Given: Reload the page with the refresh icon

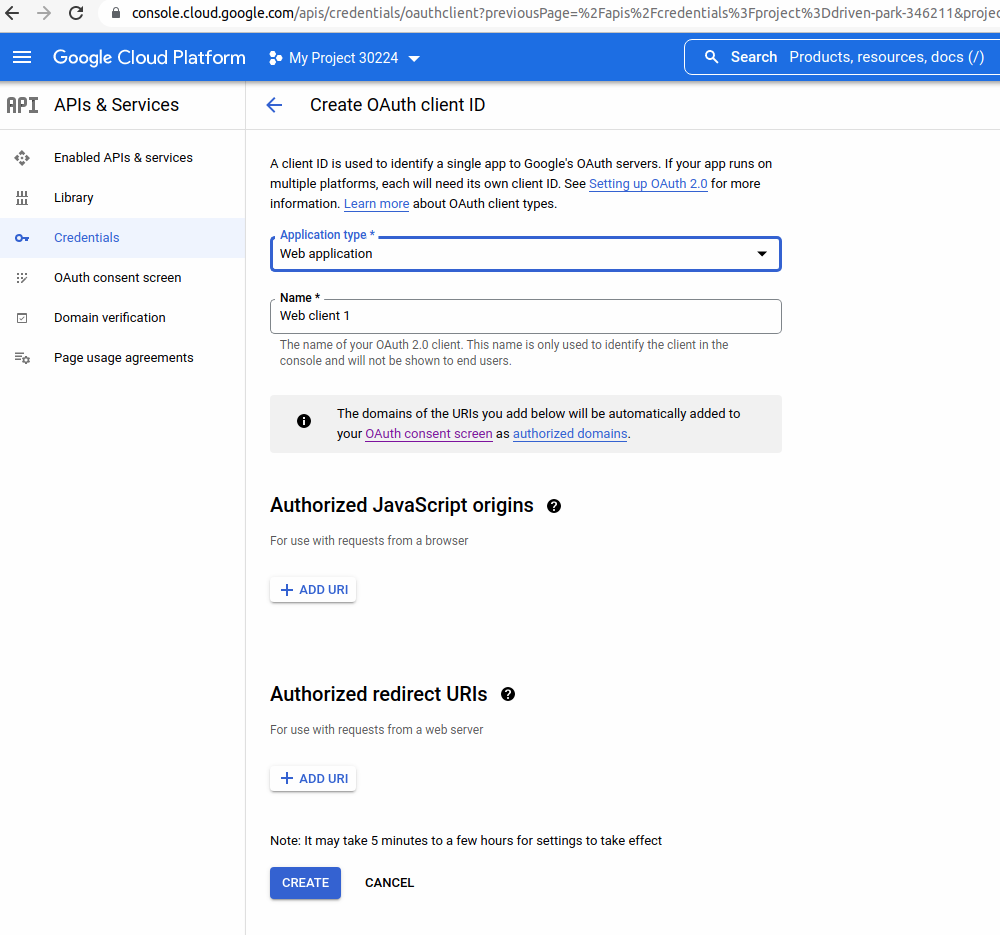Looking at the screenshot, I should tap(76, 13).
